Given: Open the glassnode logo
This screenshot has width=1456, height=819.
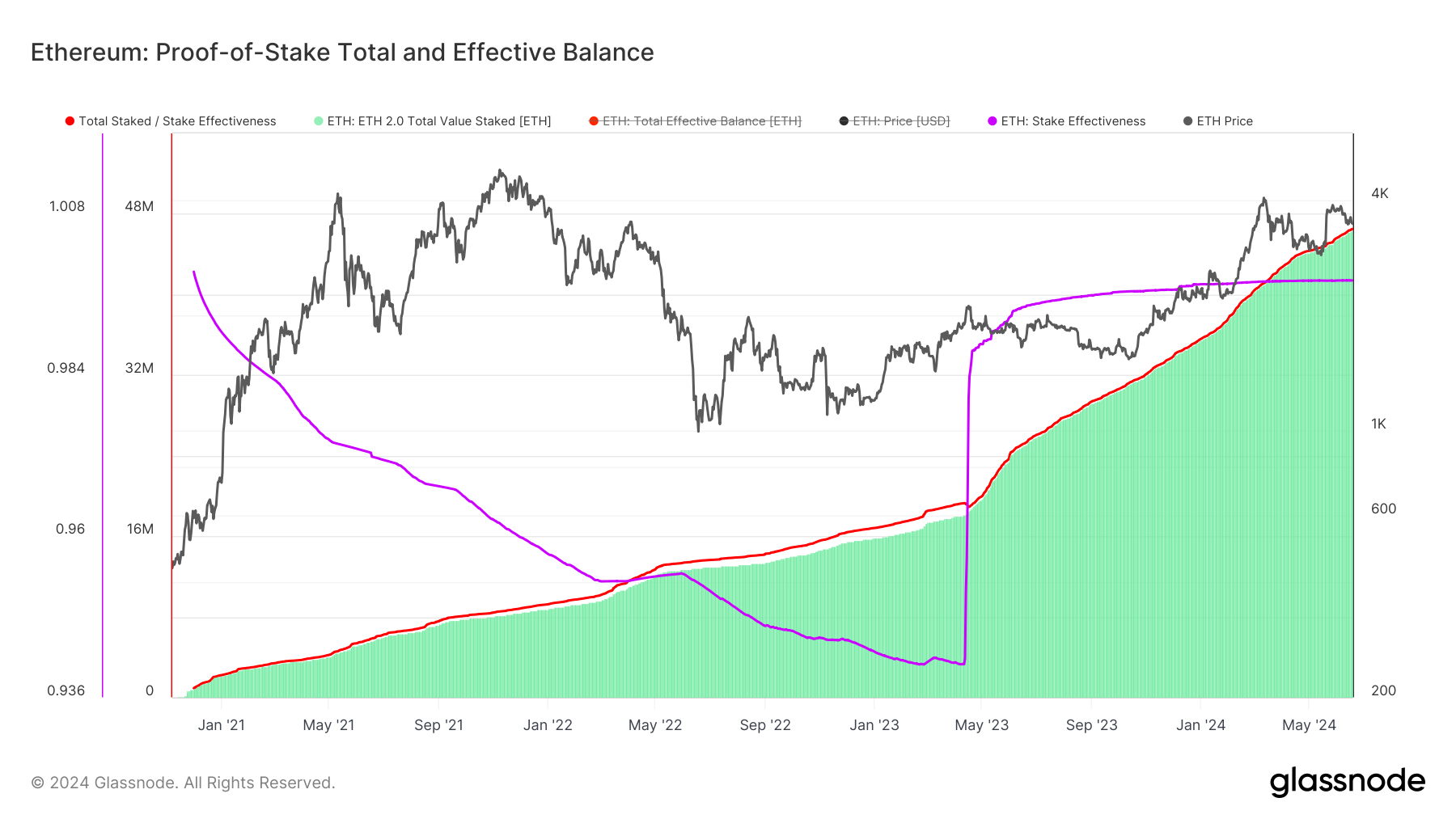Looking at the screenshot, I should click(1347, 782).
